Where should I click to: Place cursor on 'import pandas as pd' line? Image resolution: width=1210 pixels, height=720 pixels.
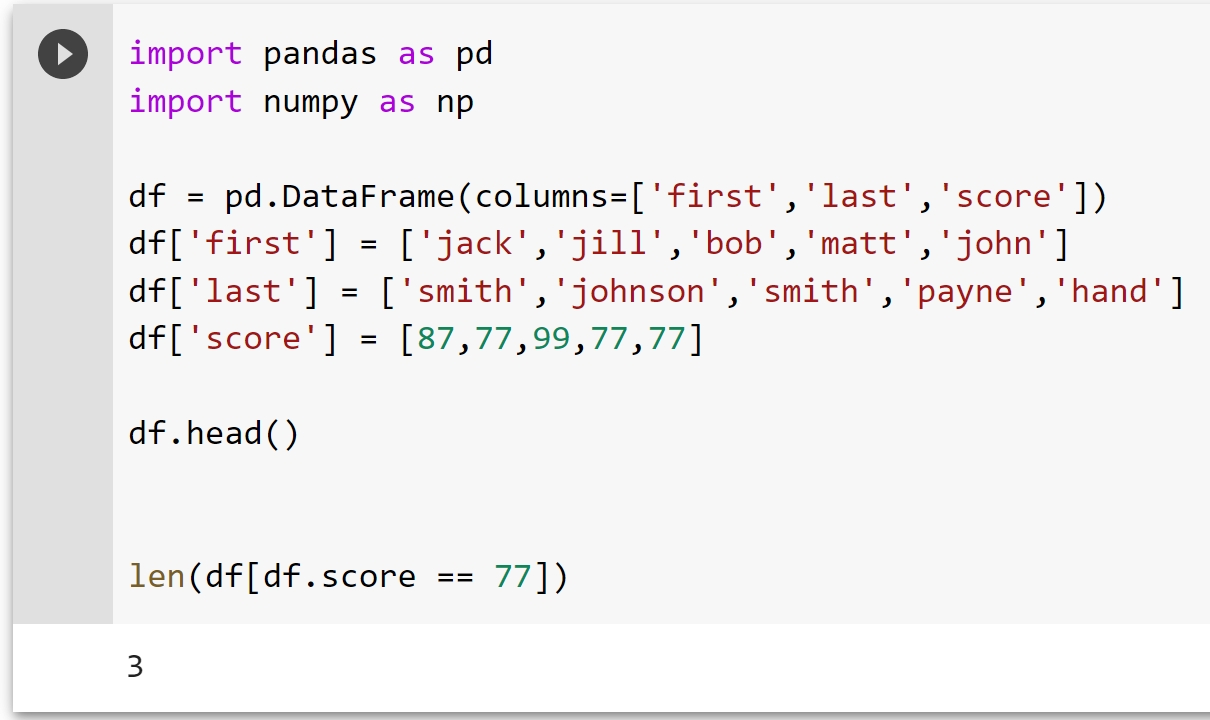click(311, 53)
